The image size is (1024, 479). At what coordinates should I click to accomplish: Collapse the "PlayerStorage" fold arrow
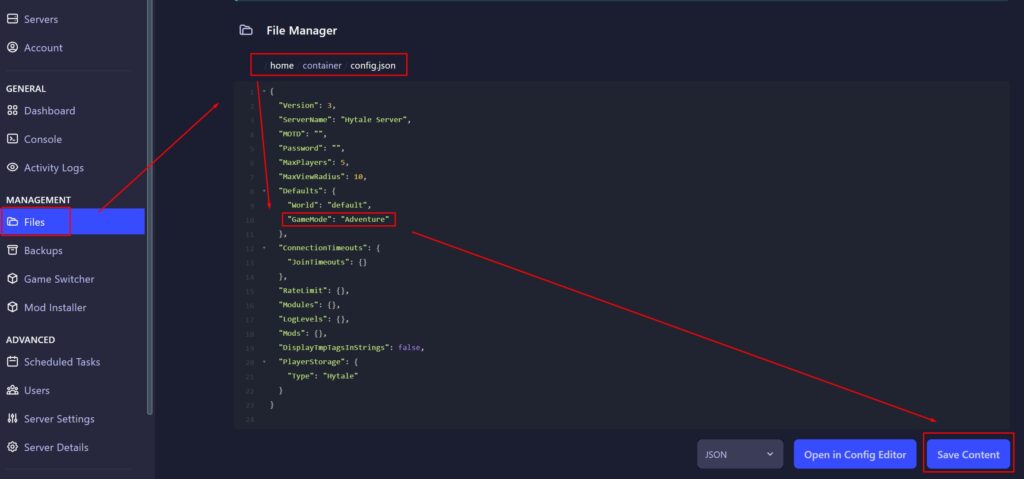[x=264, y=361]
